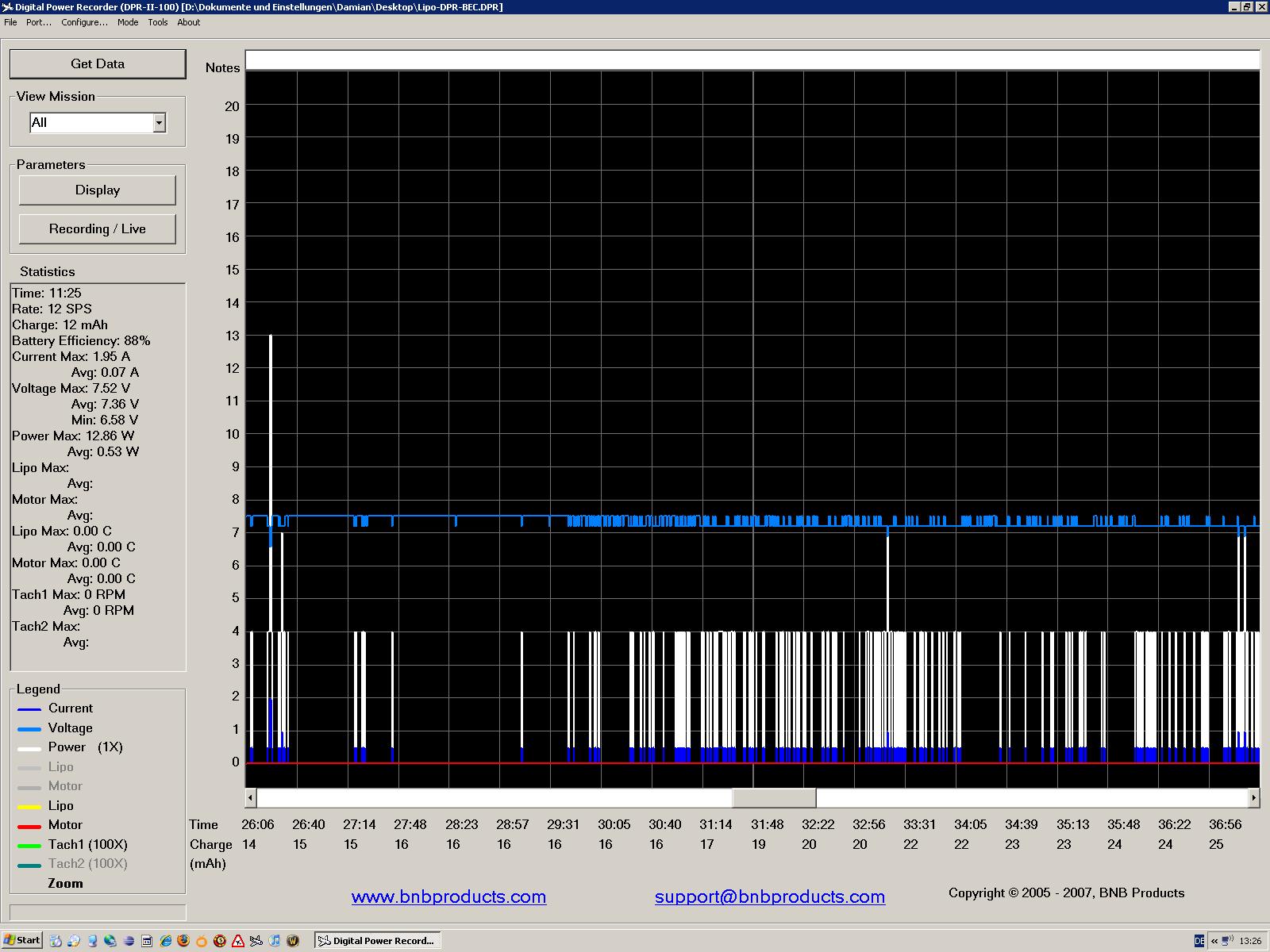
Task: Click in the Notes input field
Action: [x=752, y=60]
